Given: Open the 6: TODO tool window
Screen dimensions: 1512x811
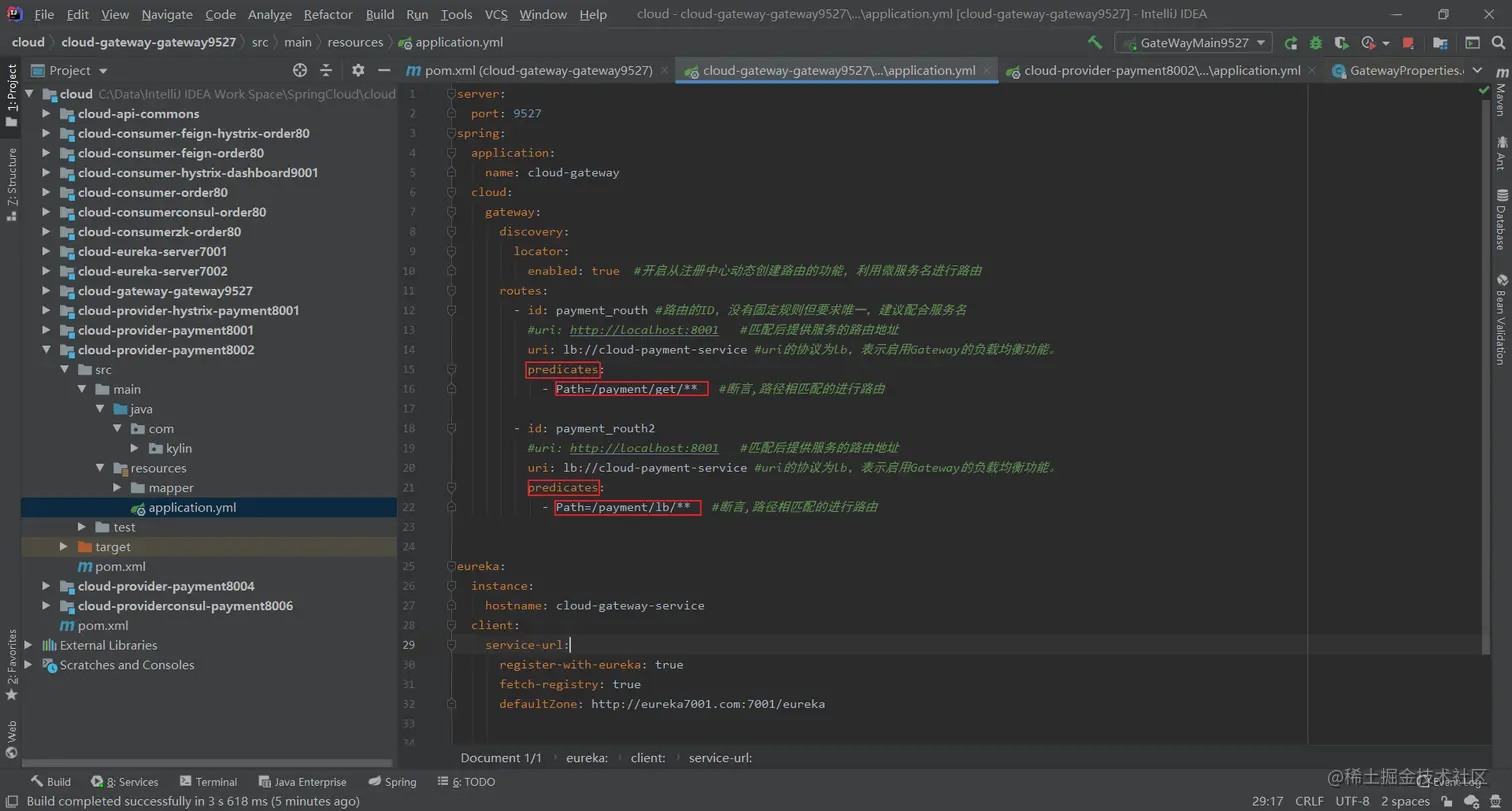Looking at the screenshot, I should [466, 782].
